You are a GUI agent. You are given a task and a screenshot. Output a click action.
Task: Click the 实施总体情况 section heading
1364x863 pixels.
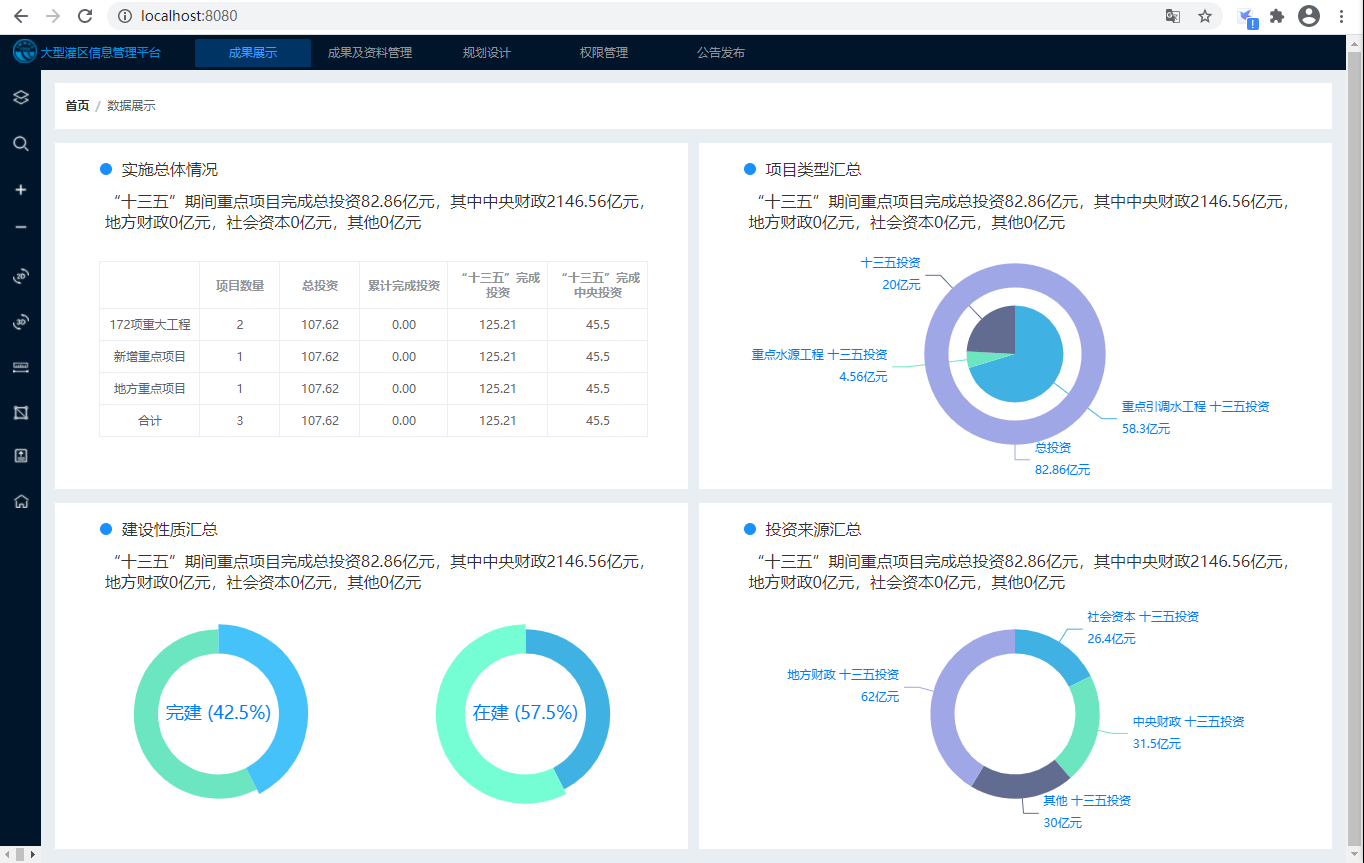pyautogui.click(x=170, y=170)
